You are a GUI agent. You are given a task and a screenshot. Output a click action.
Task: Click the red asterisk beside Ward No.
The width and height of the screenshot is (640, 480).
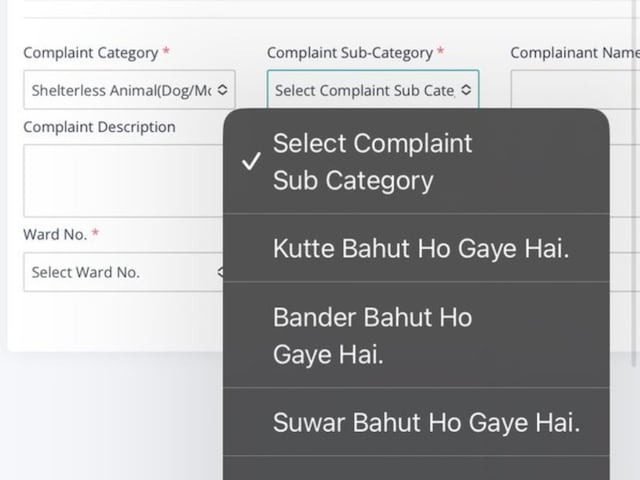click(95, 233)
